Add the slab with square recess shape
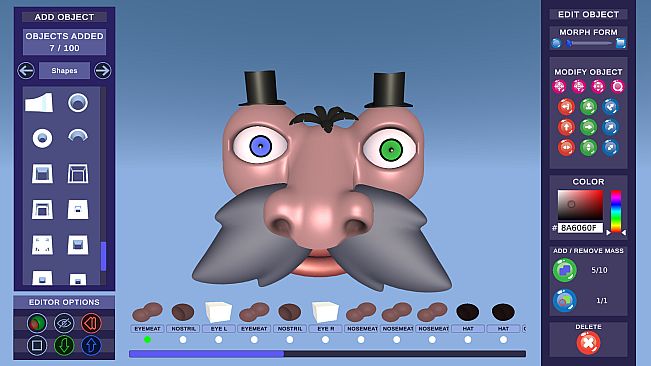The image size is (651, 366). (x=78, y=245)
